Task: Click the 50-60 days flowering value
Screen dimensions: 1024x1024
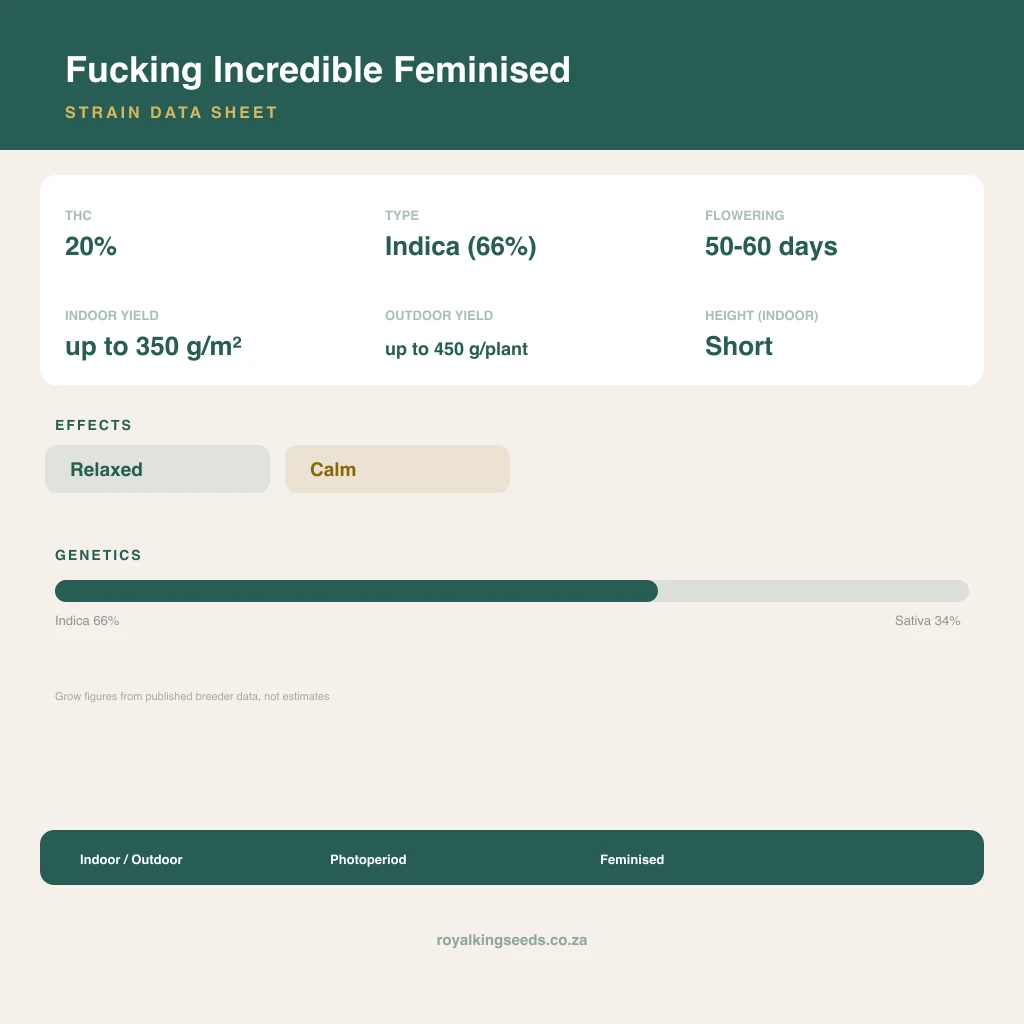Action: click(x=771, y=246)
